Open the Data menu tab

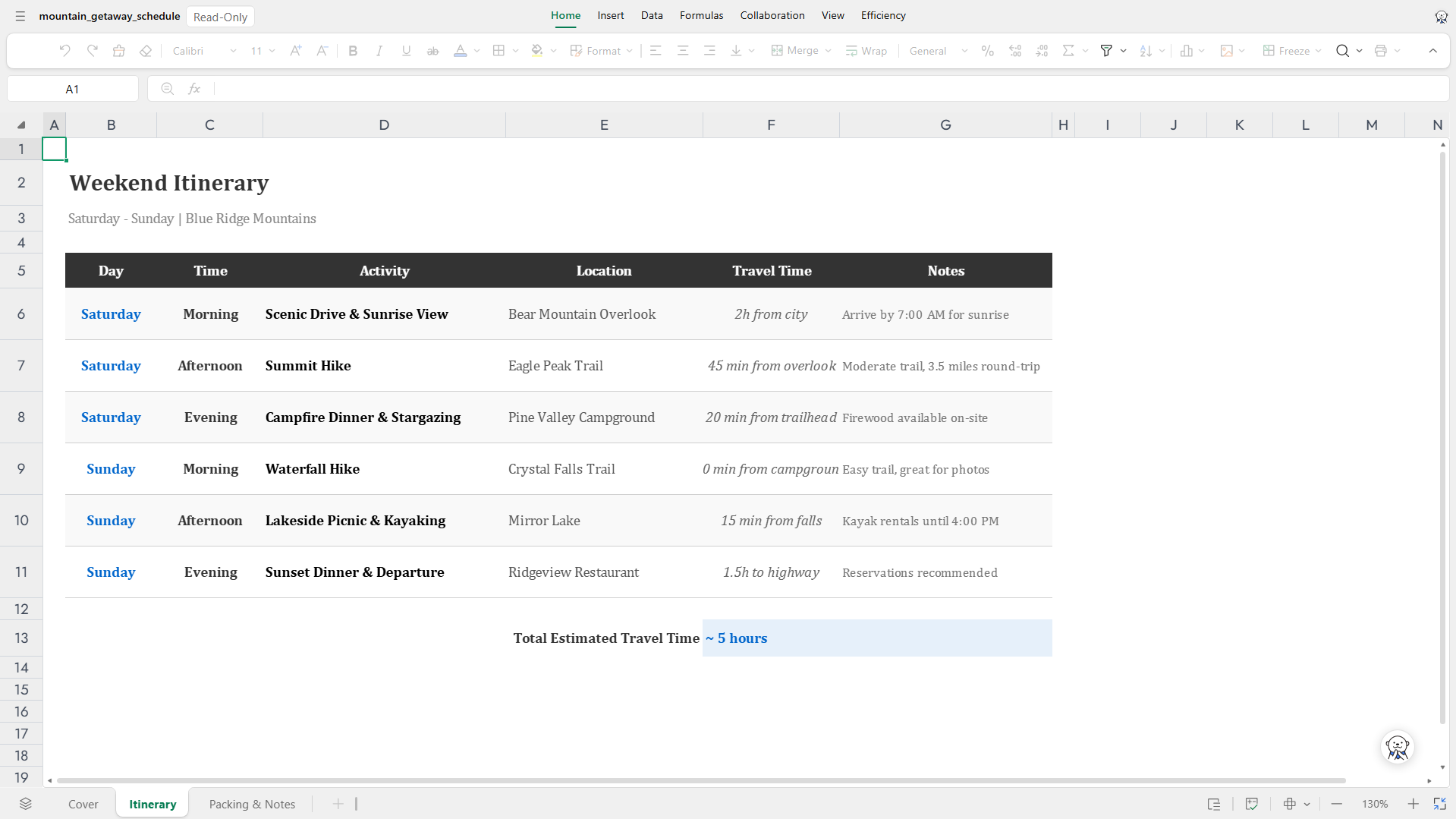[x=652, y=15]
